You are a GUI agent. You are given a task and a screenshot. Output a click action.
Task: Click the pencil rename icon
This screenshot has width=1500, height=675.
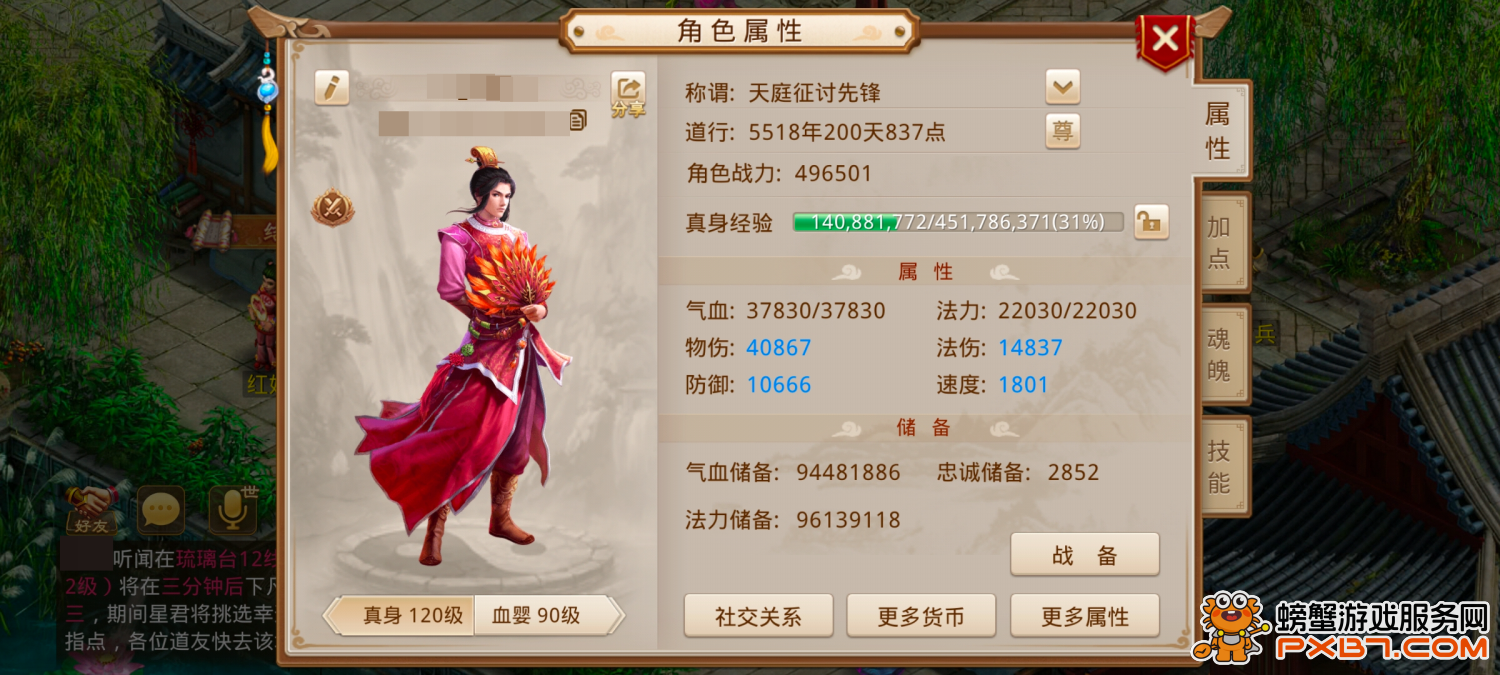pyautogui.click(x=332, y=88)
